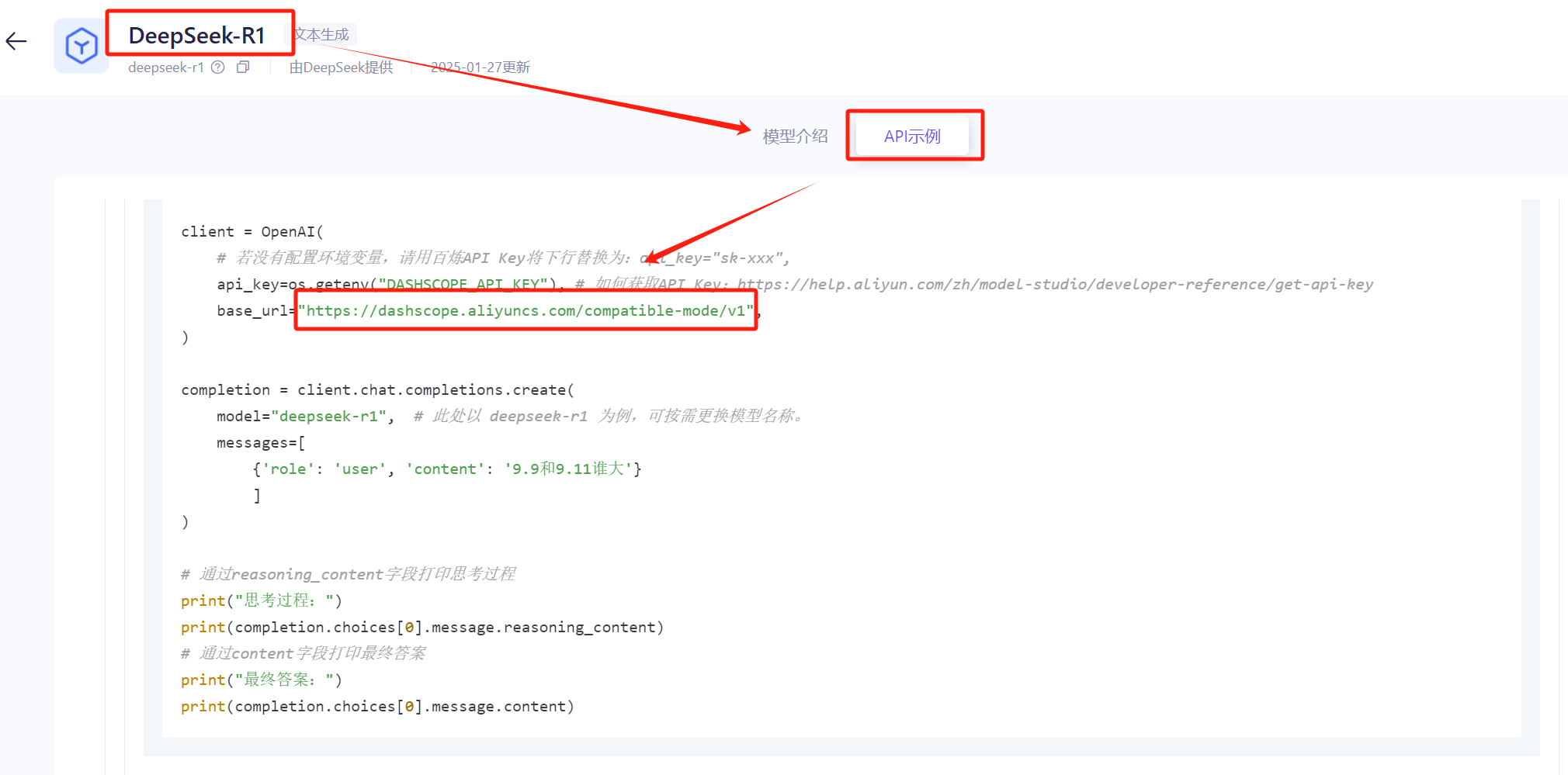Click the 2025-01-27更新 date text
Image resolution: width=1568 pixels, height=775 pixels.
pyautogui.click(x=480, y=67)
